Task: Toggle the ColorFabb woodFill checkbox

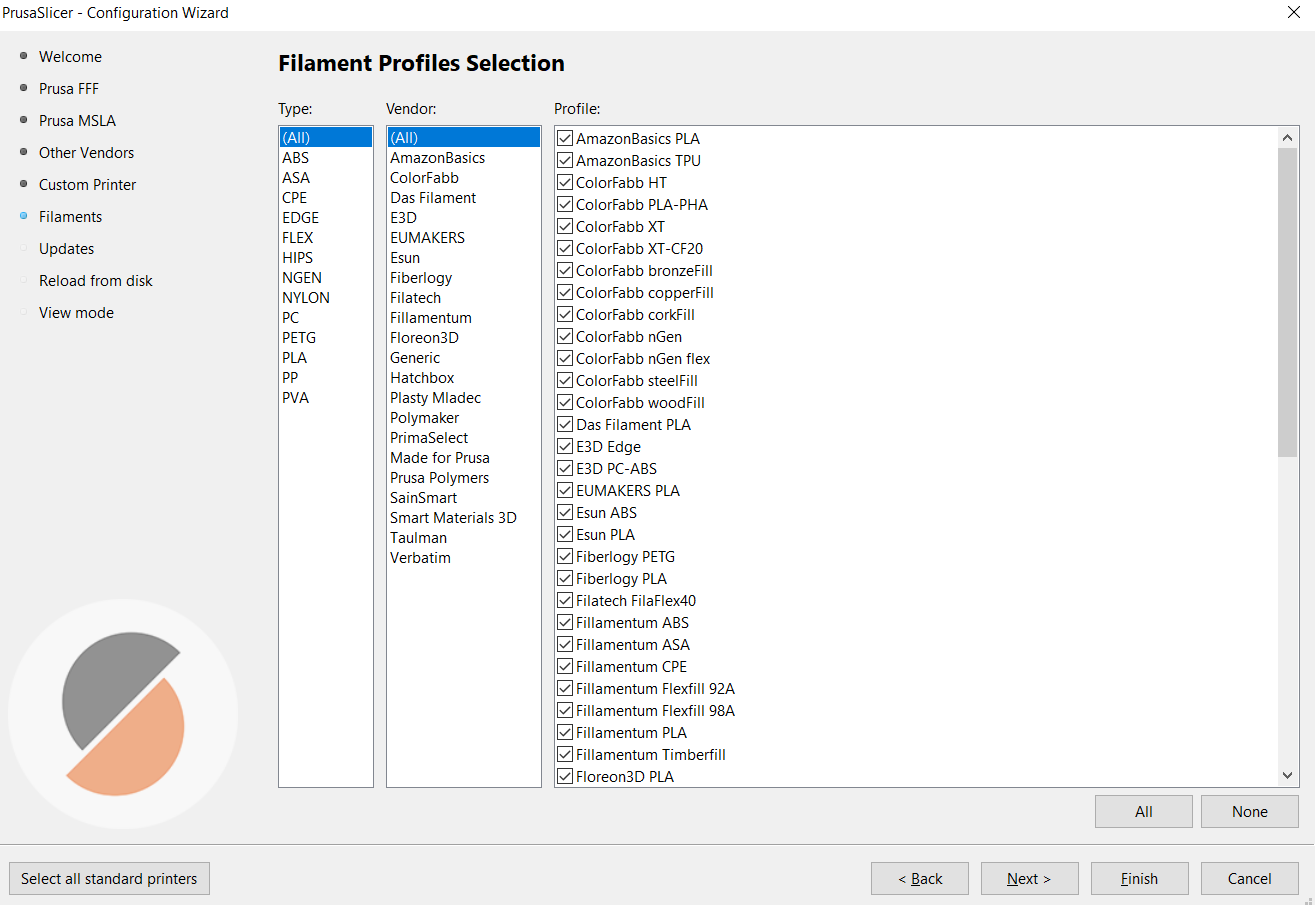Action: [x=565, y=403]
